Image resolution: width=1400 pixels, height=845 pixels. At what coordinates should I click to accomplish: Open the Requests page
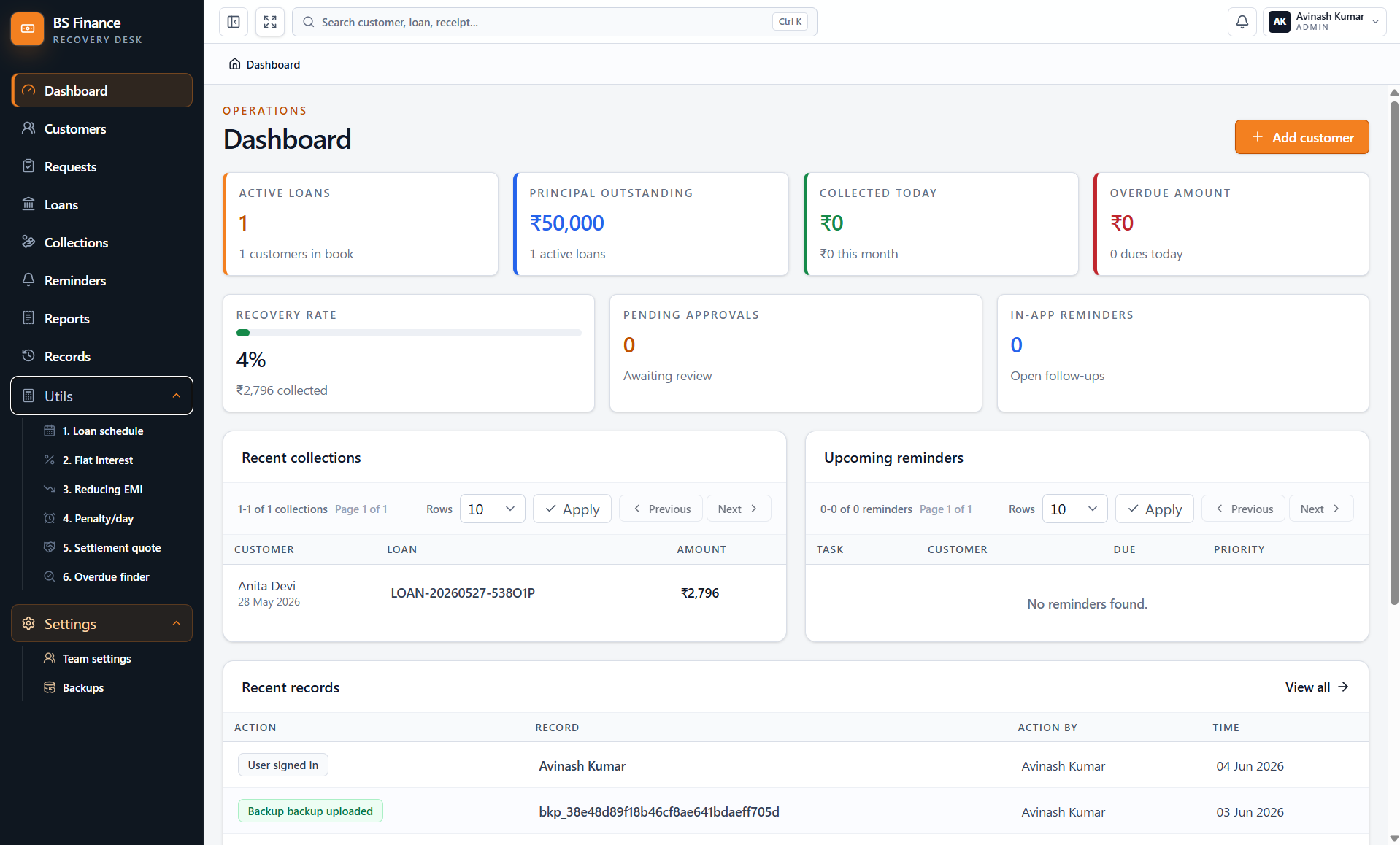(x=102, y=166)
